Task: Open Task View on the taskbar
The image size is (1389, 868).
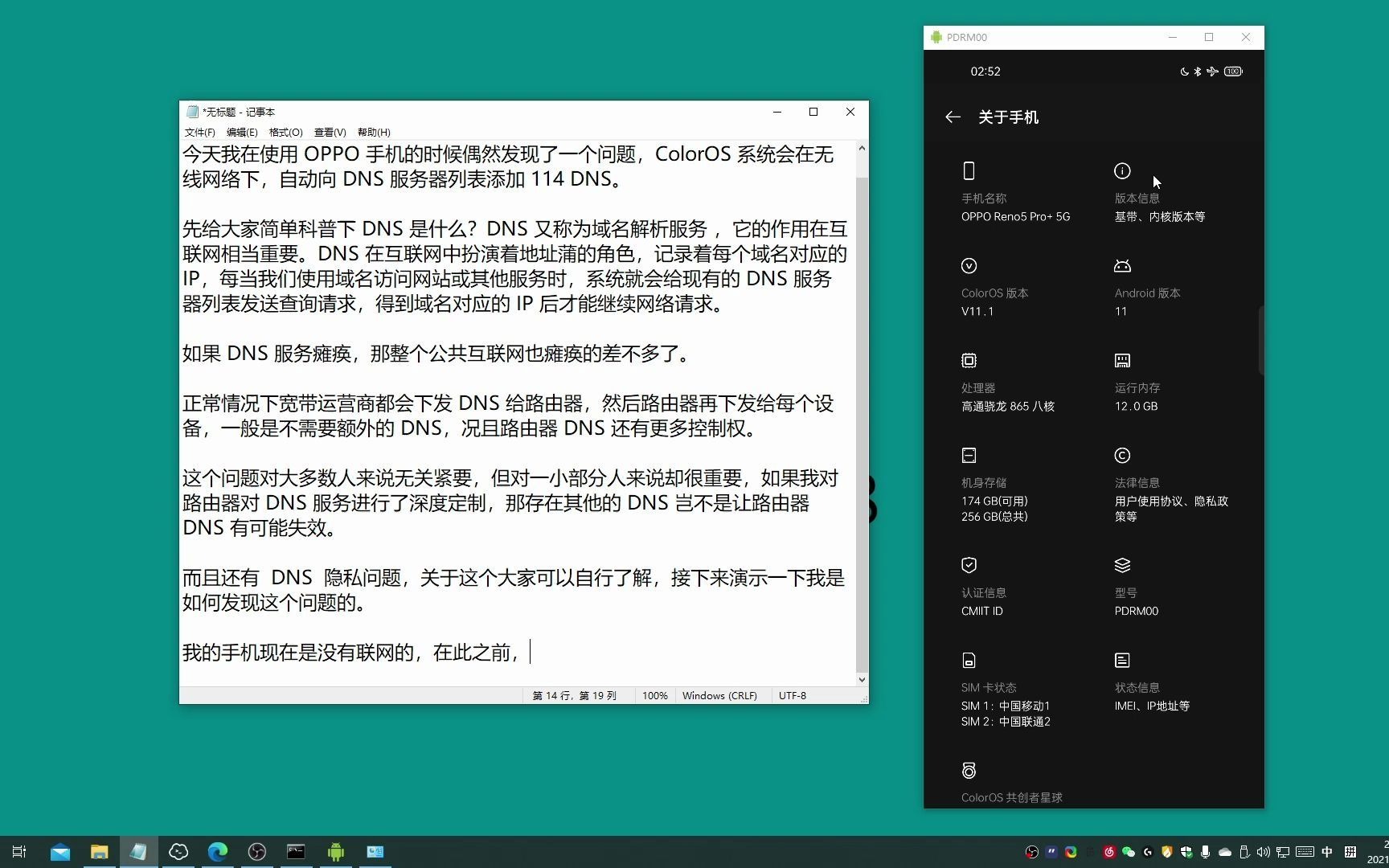Action: click(x=19, y=852)
